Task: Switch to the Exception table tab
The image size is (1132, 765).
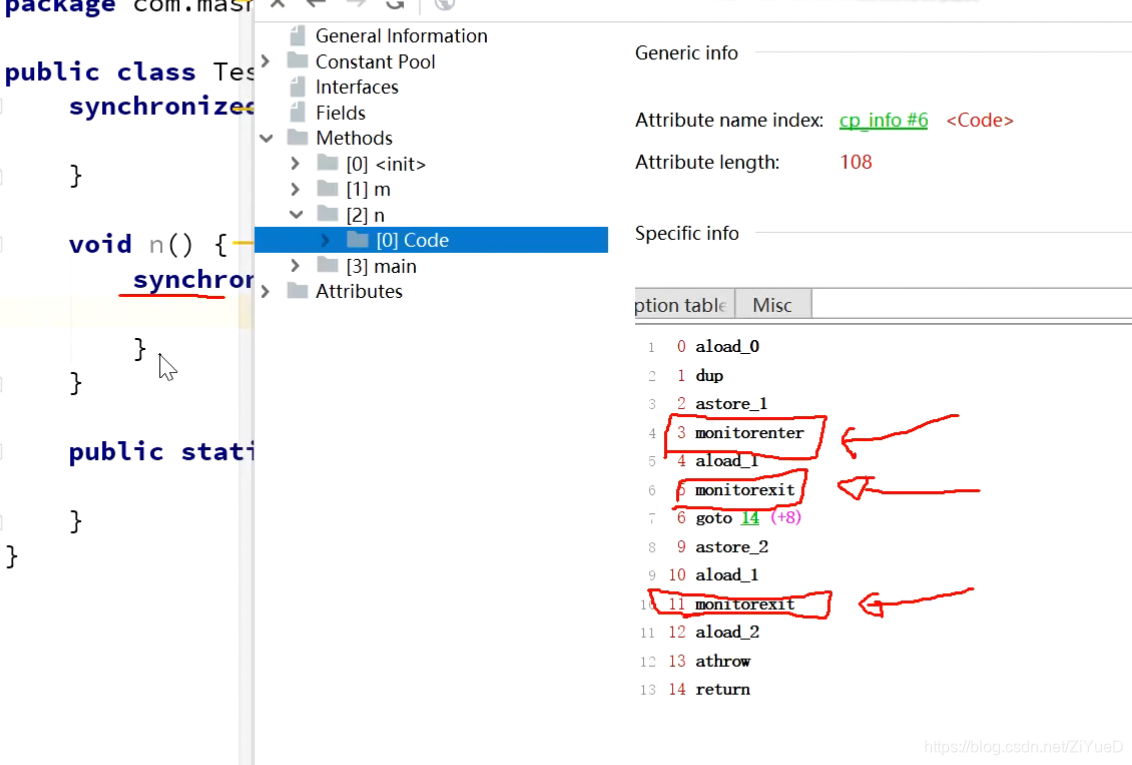Action: click(684, 305)
